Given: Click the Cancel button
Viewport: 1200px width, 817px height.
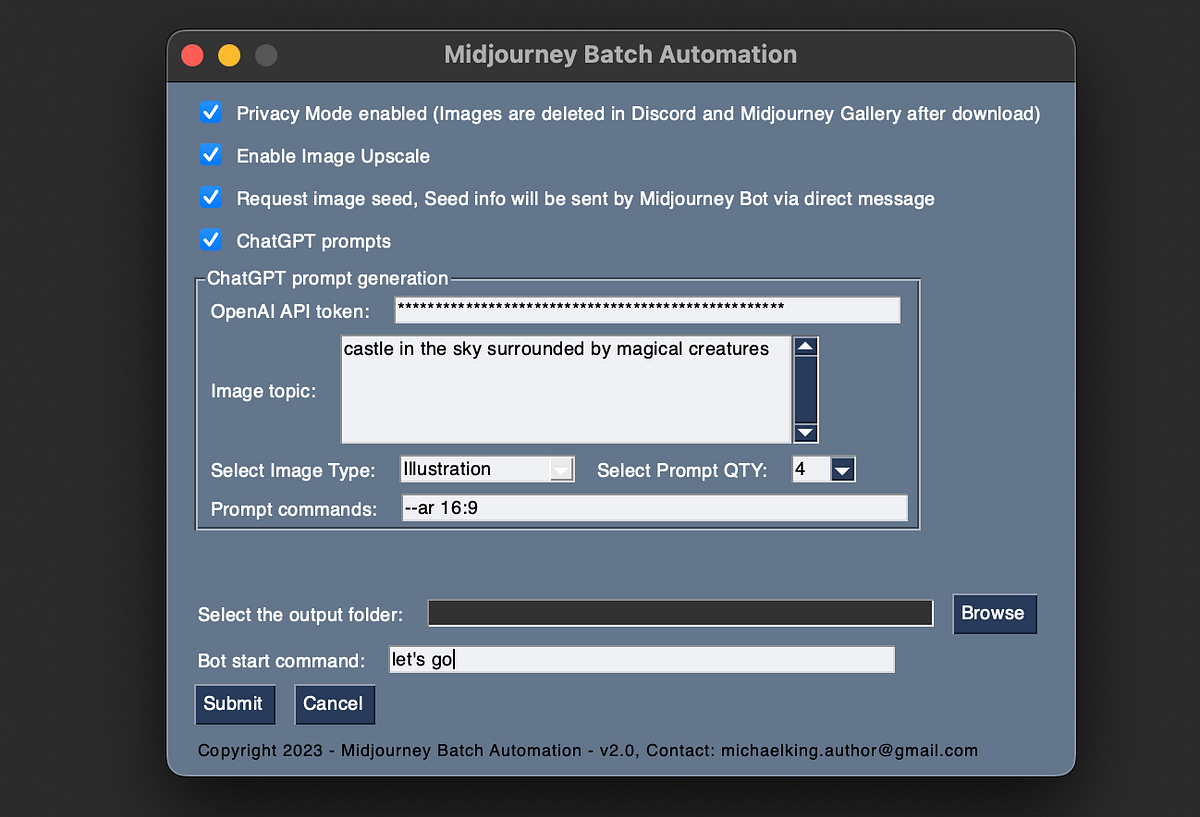Looking at the screenshot, I should (334, 704).
